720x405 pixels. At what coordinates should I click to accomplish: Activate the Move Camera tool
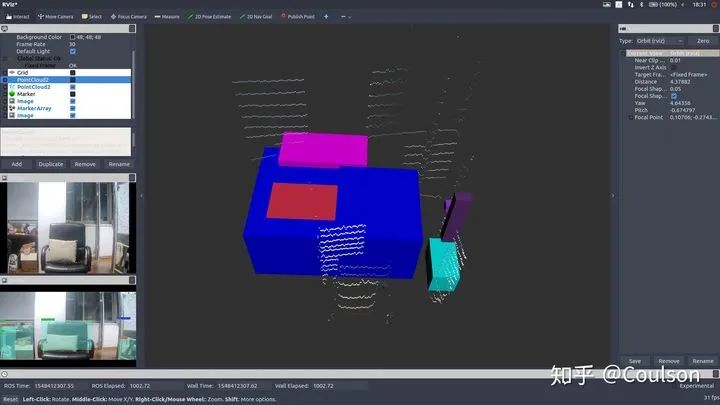point(56,17)
